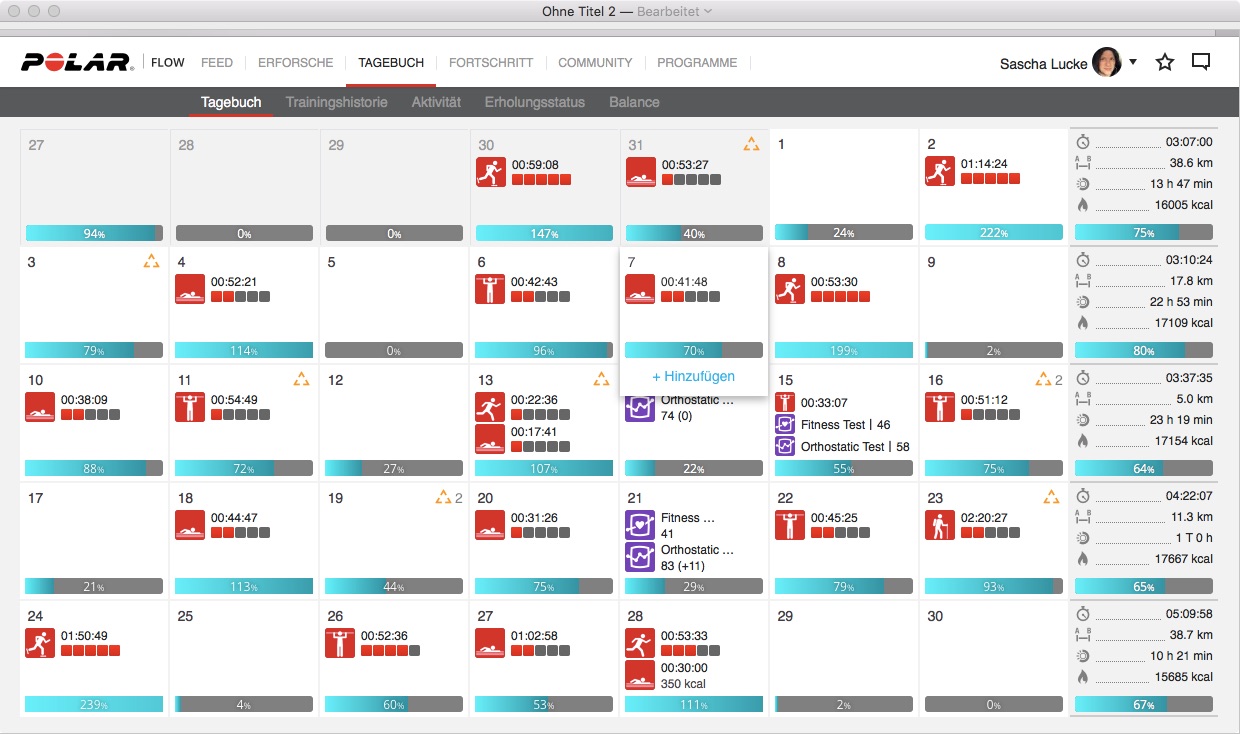
Task: Open the Fitness Test icon on day 21
Action: (640, 524)
